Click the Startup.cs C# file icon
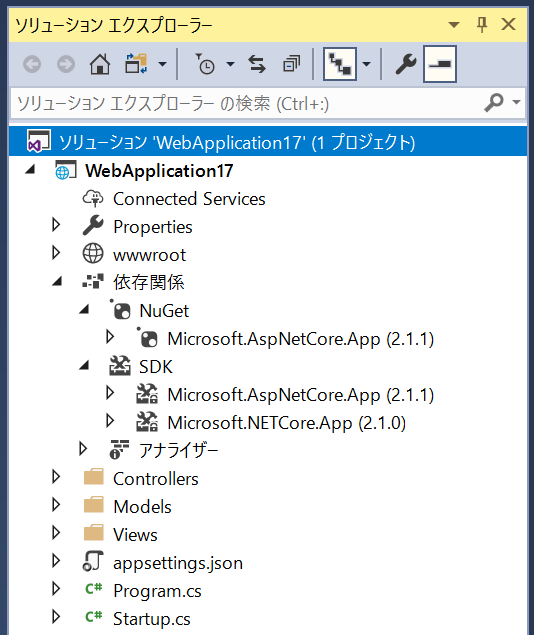The image size is (534, 635). coord(94,617)
